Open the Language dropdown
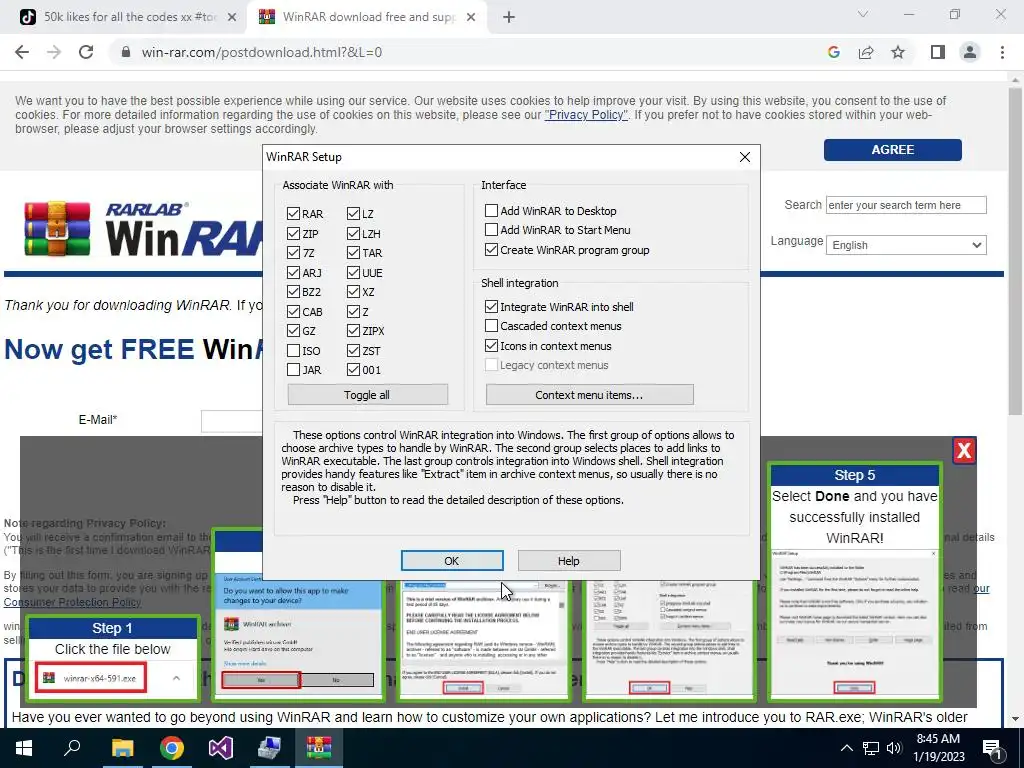Image resolution: width=1024 pixels, height=768 pixels. pos(906,245)
